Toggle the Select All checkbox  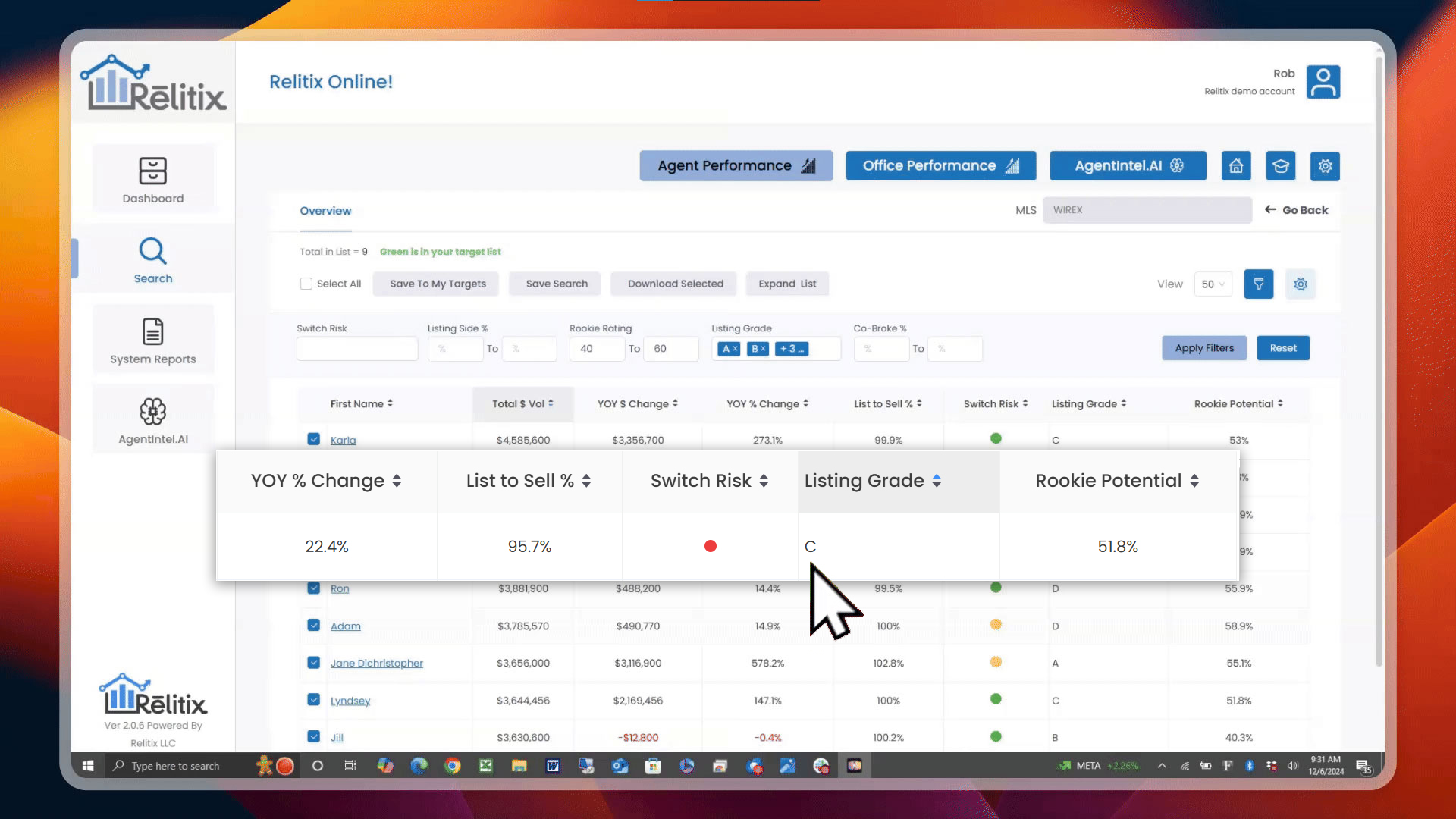click(x=306, y=284)
